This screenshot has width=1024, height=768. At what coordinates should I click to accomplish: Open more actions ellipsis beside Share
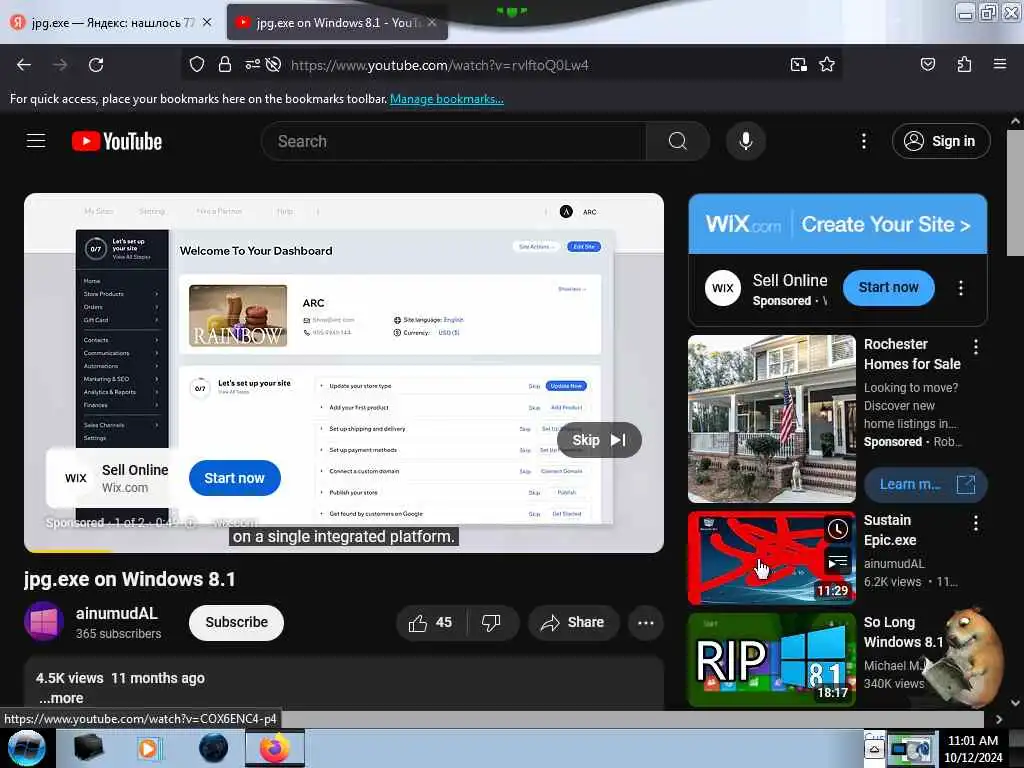click(x=645, y=622)
